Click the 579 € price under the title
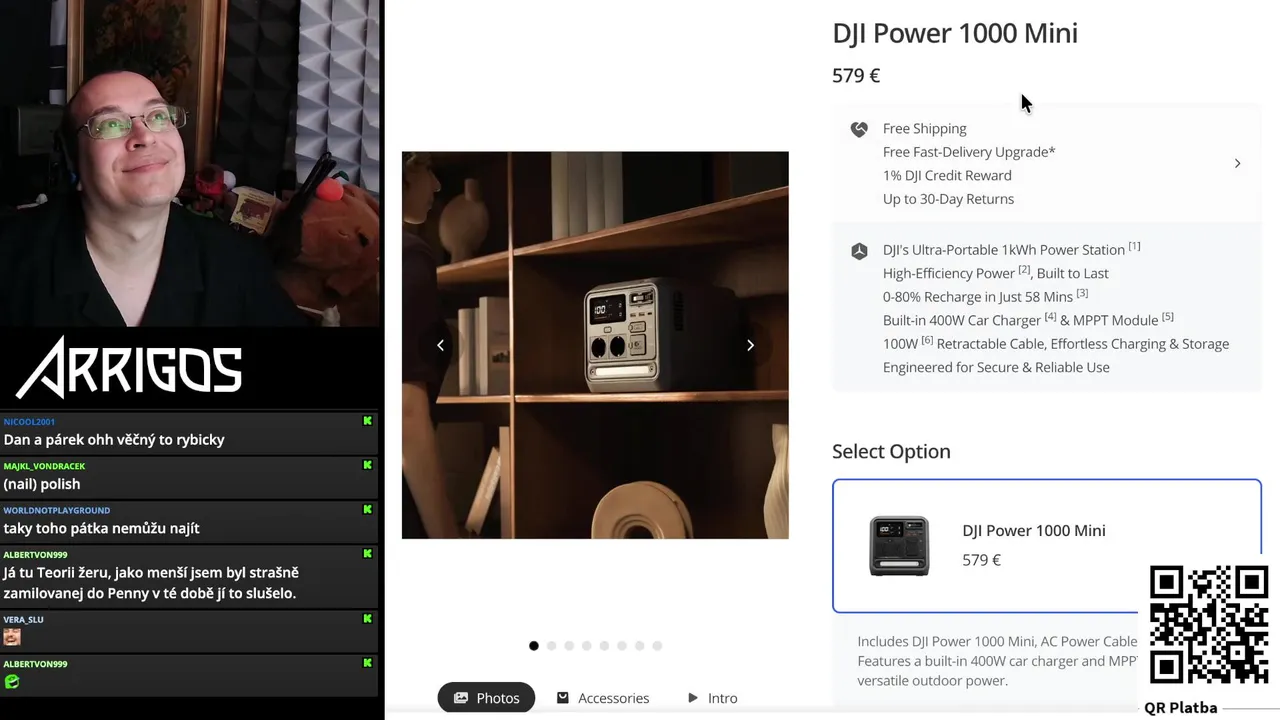 coord(856,76)
